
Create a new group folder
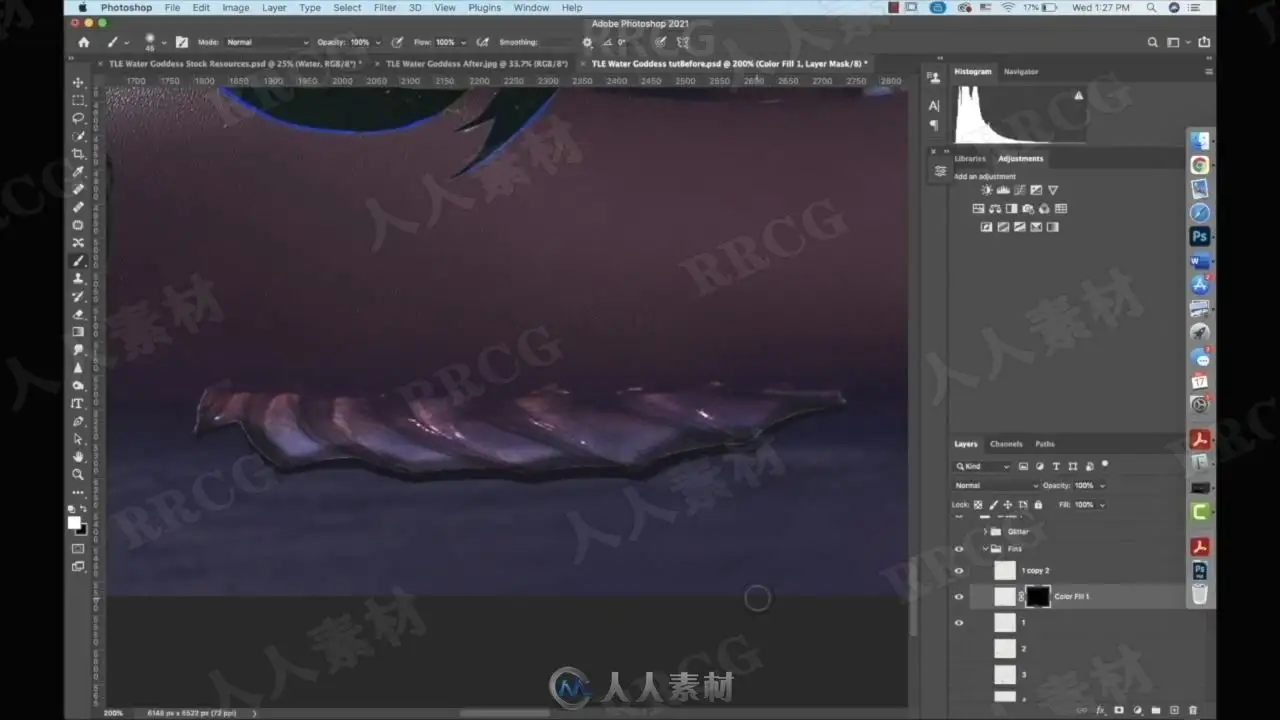pyautogui.click(x=1156, y=710)
